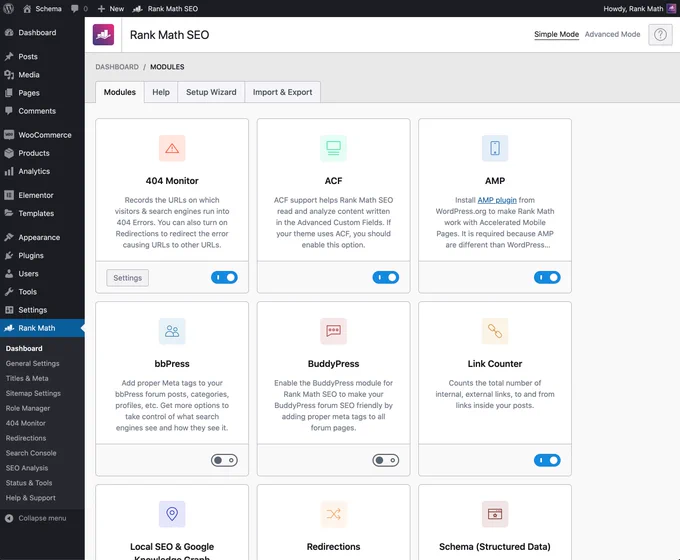Click the Plugins plug icon
680x560 pixels.
(x=9, y=255)
